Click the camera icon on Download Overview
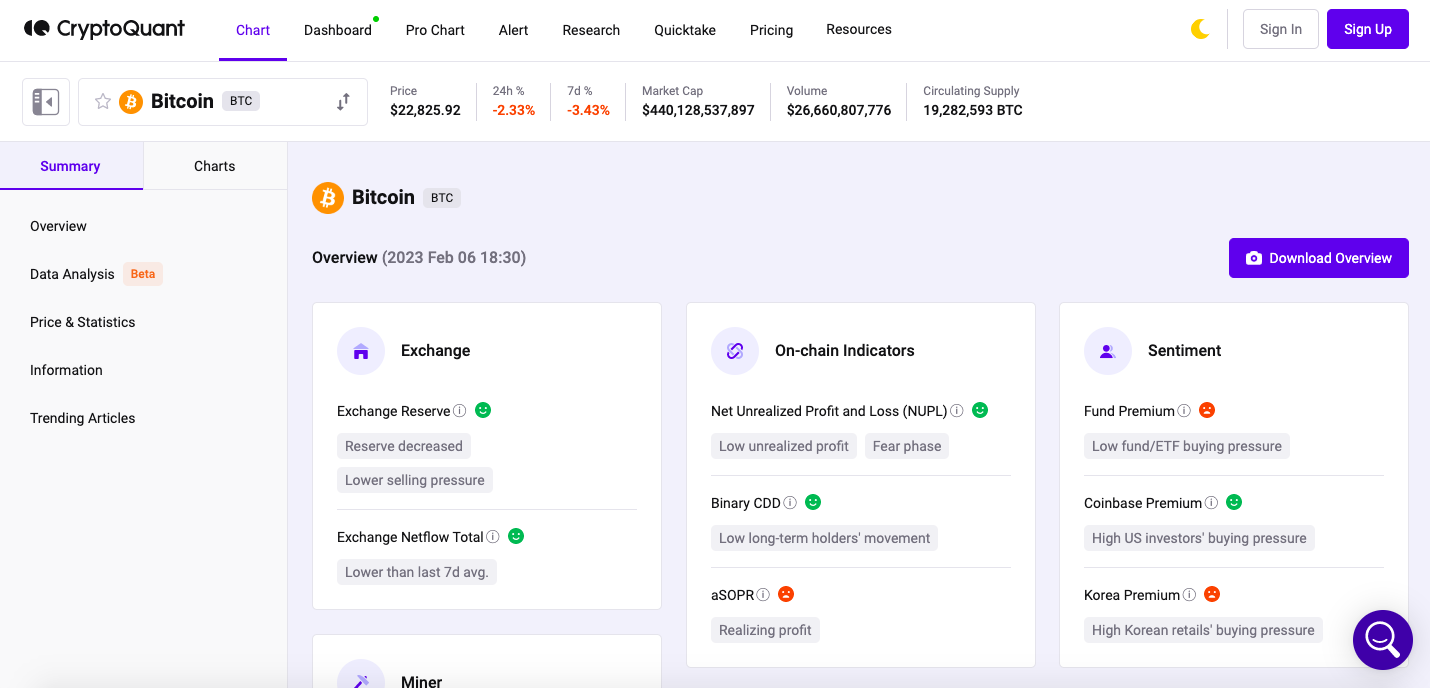1430x688 pixels. (x=1254, y=257)
